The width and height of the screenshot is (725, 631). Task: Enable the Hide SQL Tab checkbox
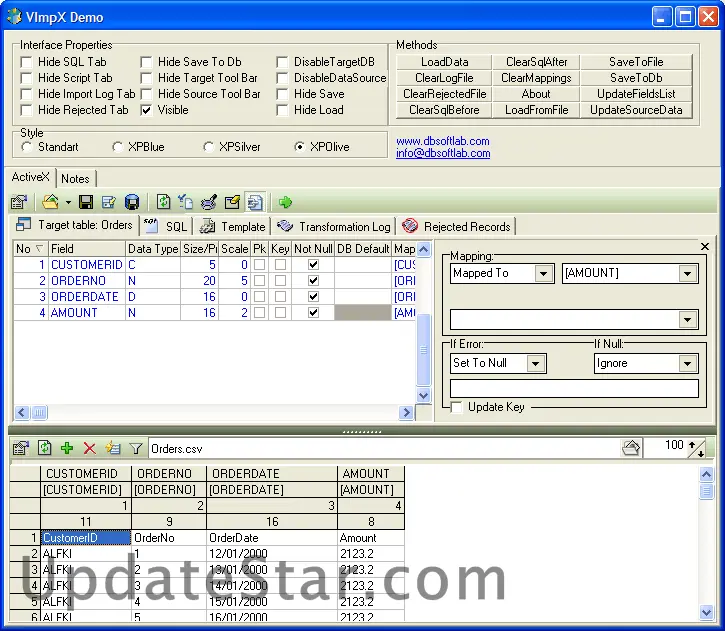[27, 62]
